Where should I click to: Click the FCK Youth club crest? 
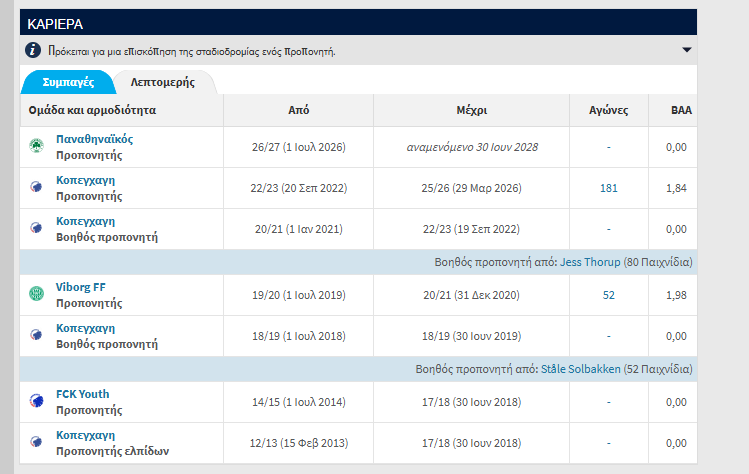pyautogui.click(x=36, y=400)
